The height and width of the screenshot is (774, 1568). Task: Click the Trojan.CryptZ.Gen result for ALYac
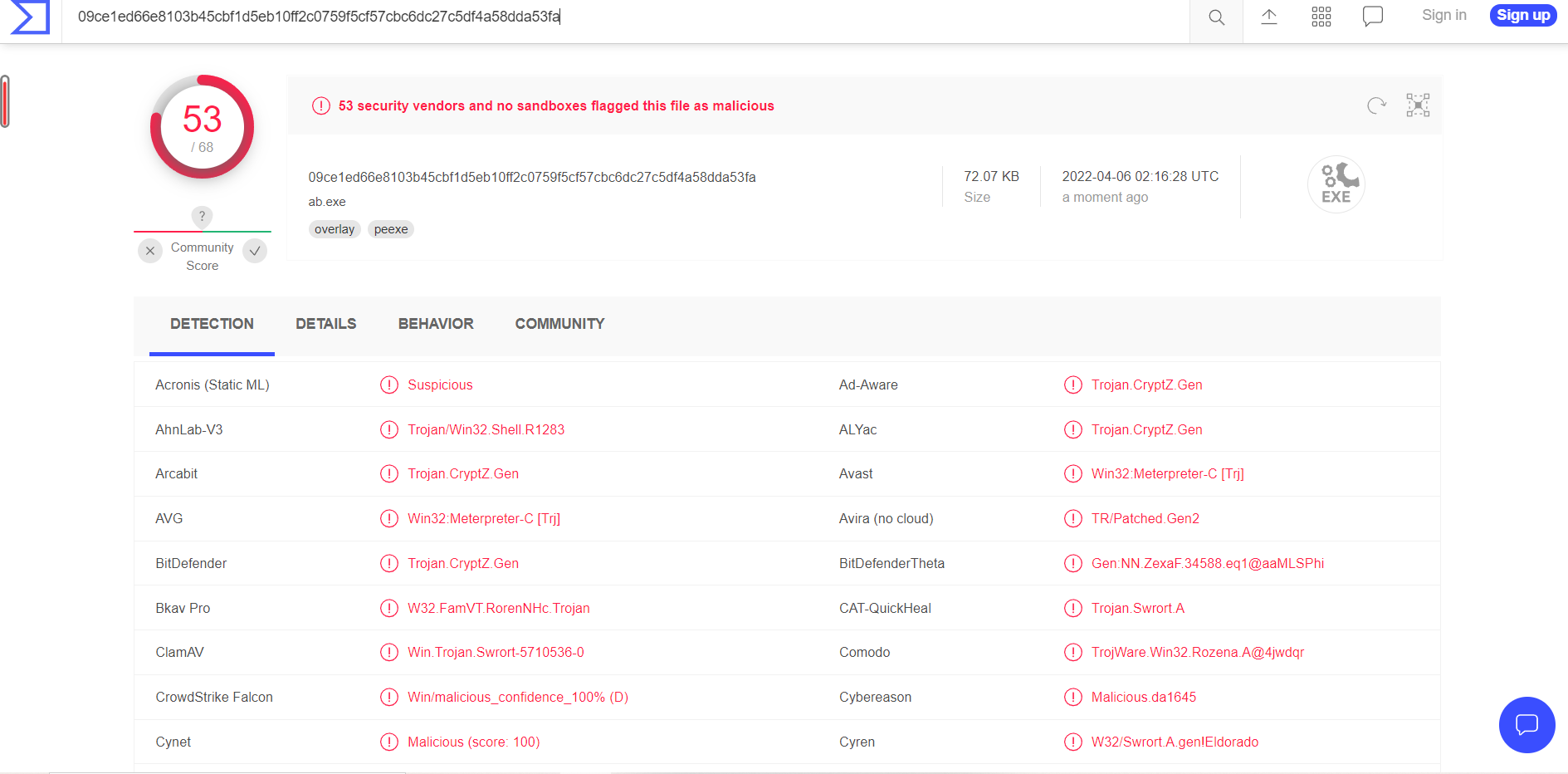point(1147,430)
